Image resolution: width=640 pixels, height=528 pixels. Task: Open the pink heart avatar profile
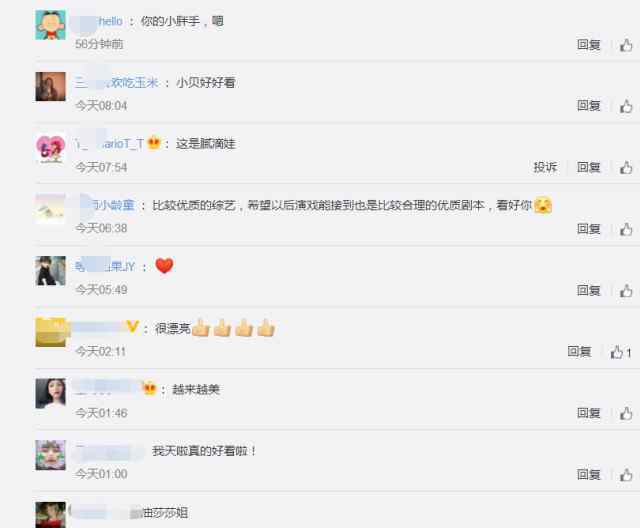click(x=51, y=148)
